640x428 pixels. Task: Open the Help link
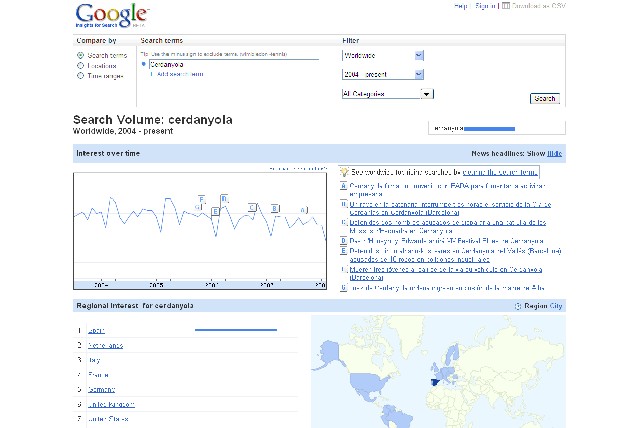(460, 6)
